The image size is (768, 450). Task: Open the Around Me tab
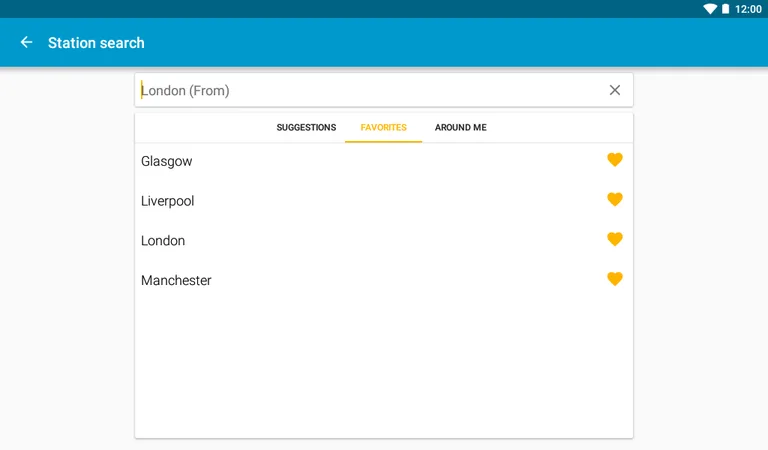coord(460,128)
